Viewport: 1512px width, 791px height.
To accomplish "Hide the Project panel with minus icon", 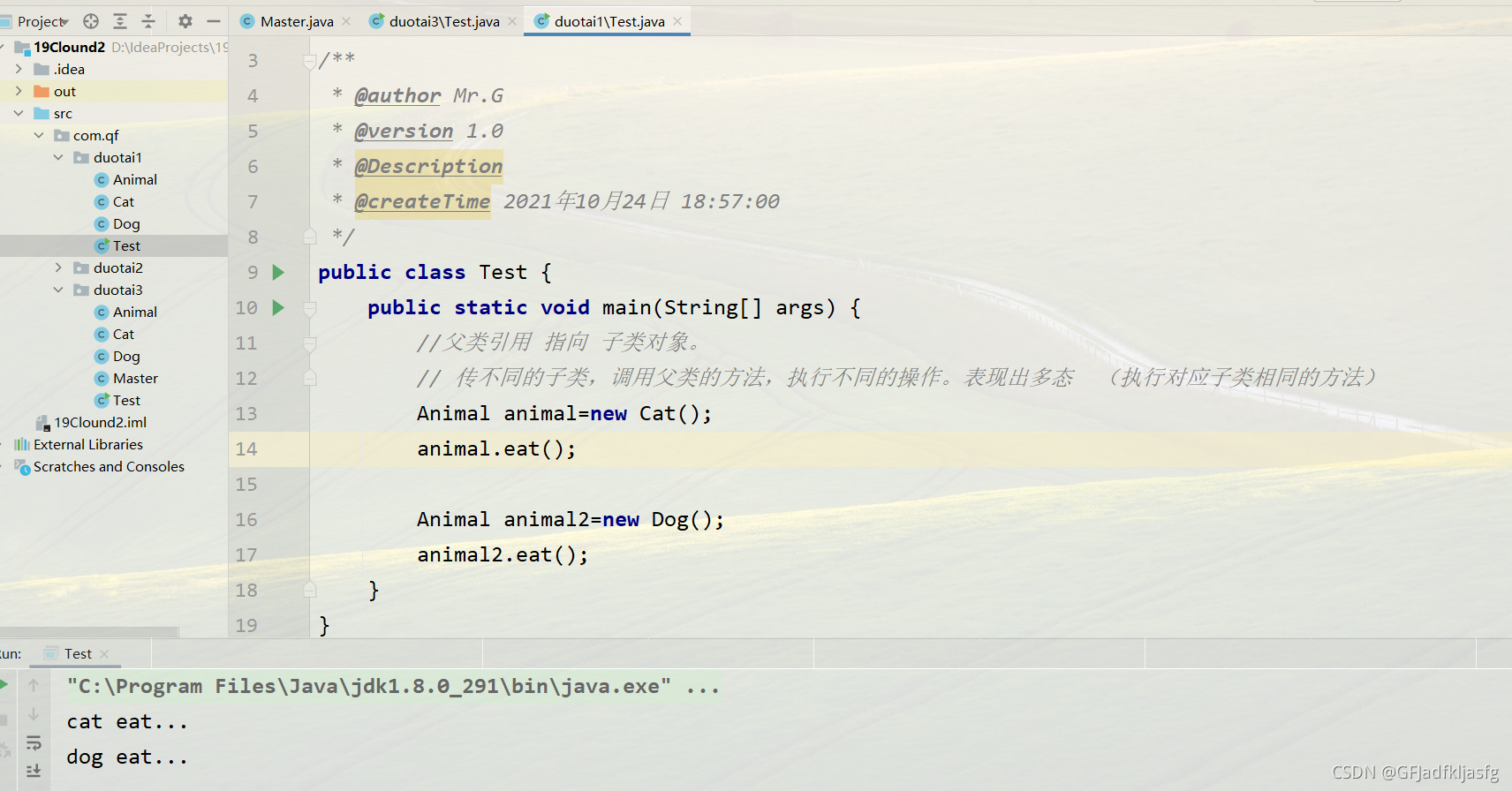I will (214, 21).
